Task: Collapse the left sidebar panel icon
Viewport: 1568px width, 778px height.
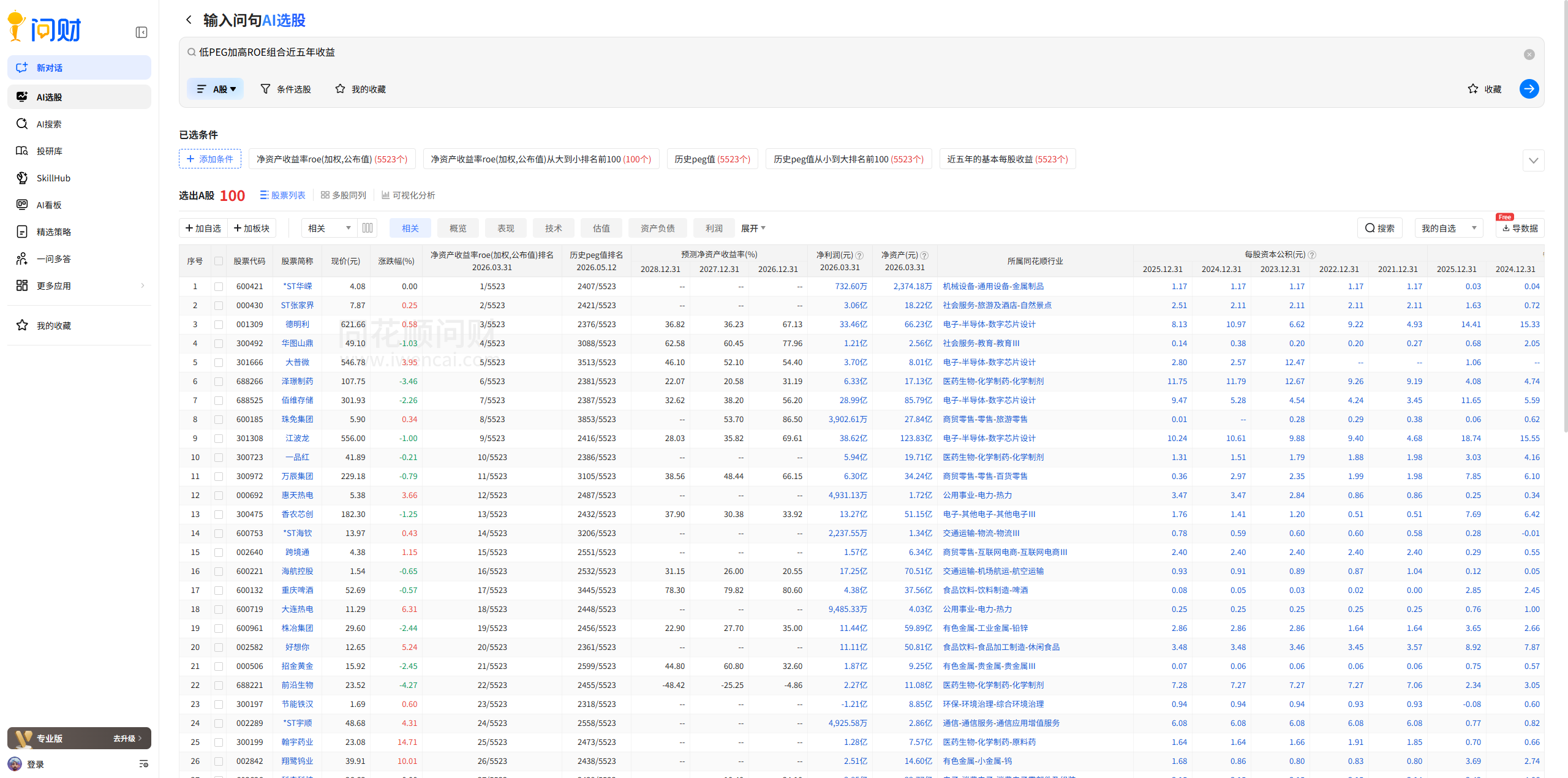Action: click(x=141, y=32)
